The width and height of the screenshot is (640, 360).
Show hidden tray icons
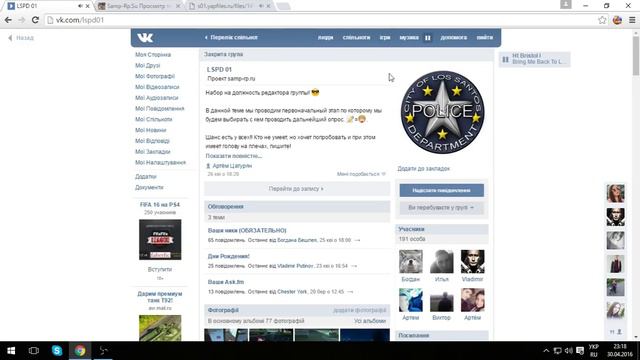pos(546,351)
